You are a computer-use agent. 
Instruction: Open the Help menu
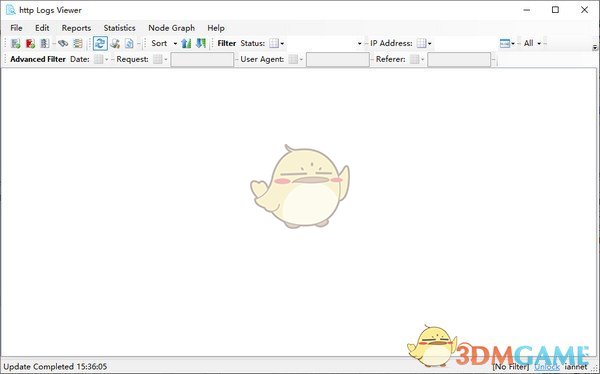coord(216,28)
